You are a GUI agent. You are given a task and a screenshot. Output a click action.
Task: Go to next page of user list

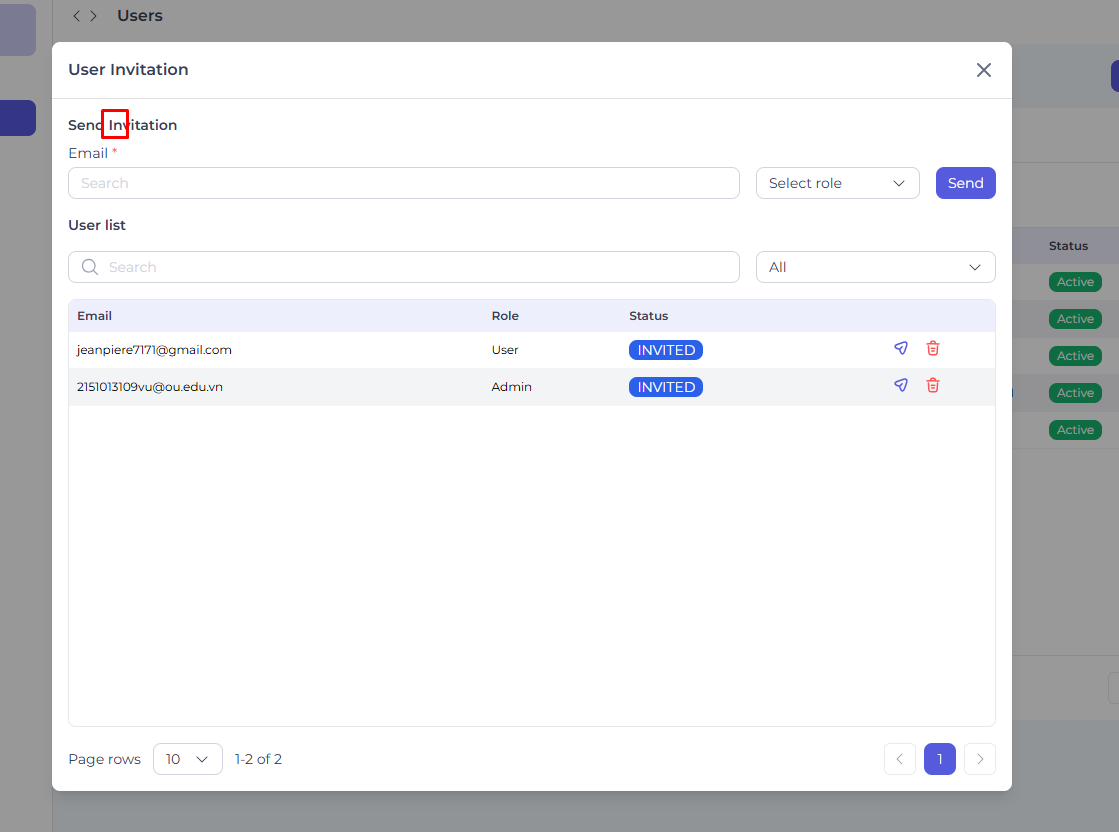979,759
